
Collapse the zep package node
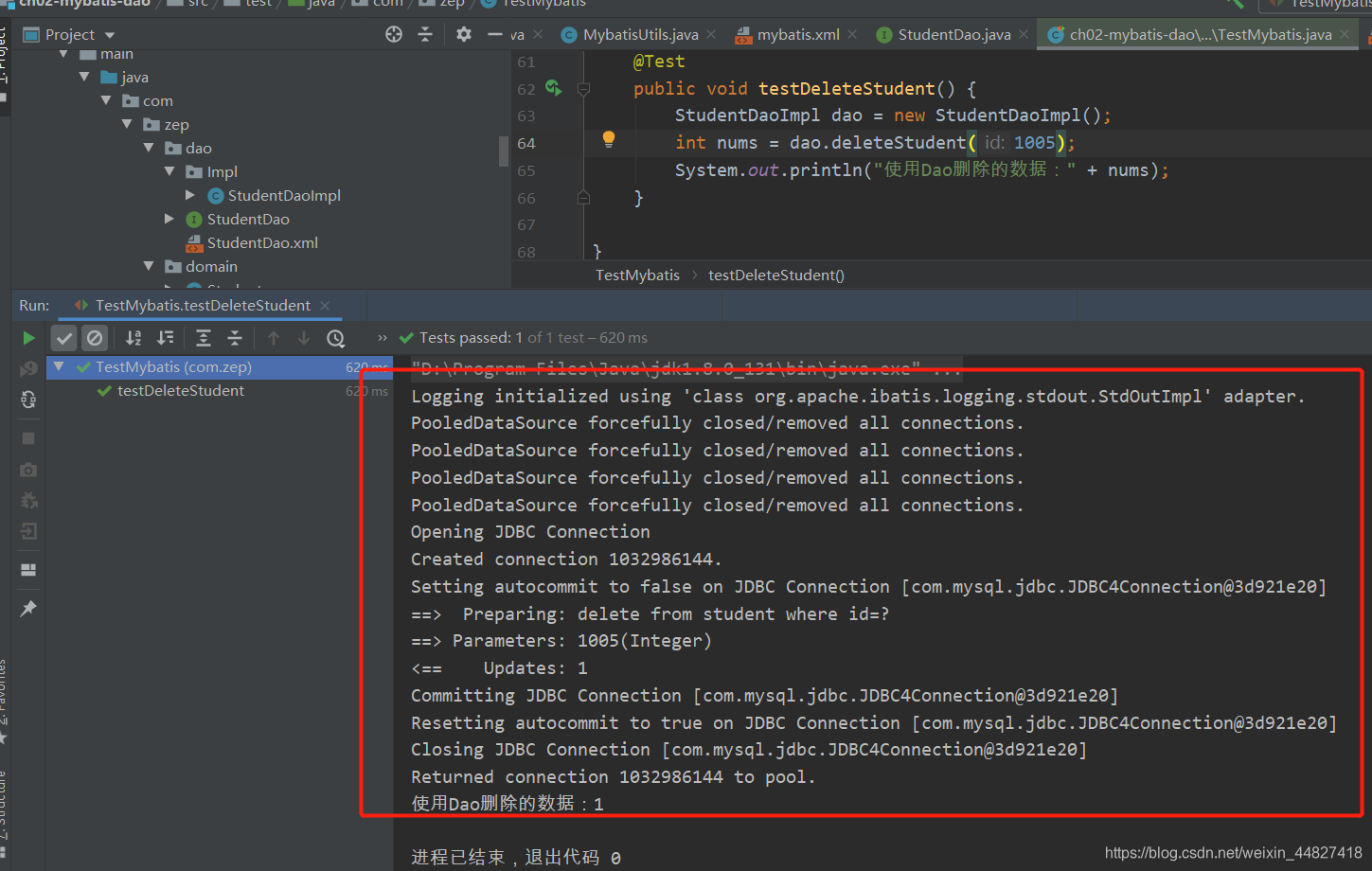tap(127, 124)
